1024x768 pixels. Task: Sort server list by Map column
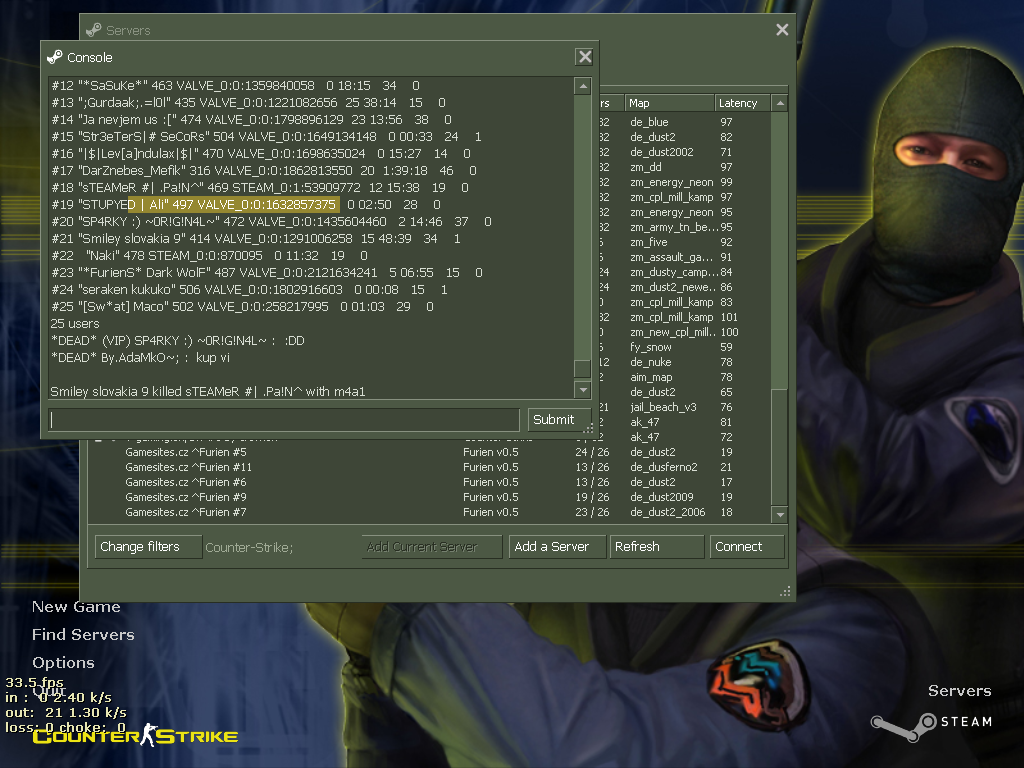pyautogui.click(x=668, y=103)
